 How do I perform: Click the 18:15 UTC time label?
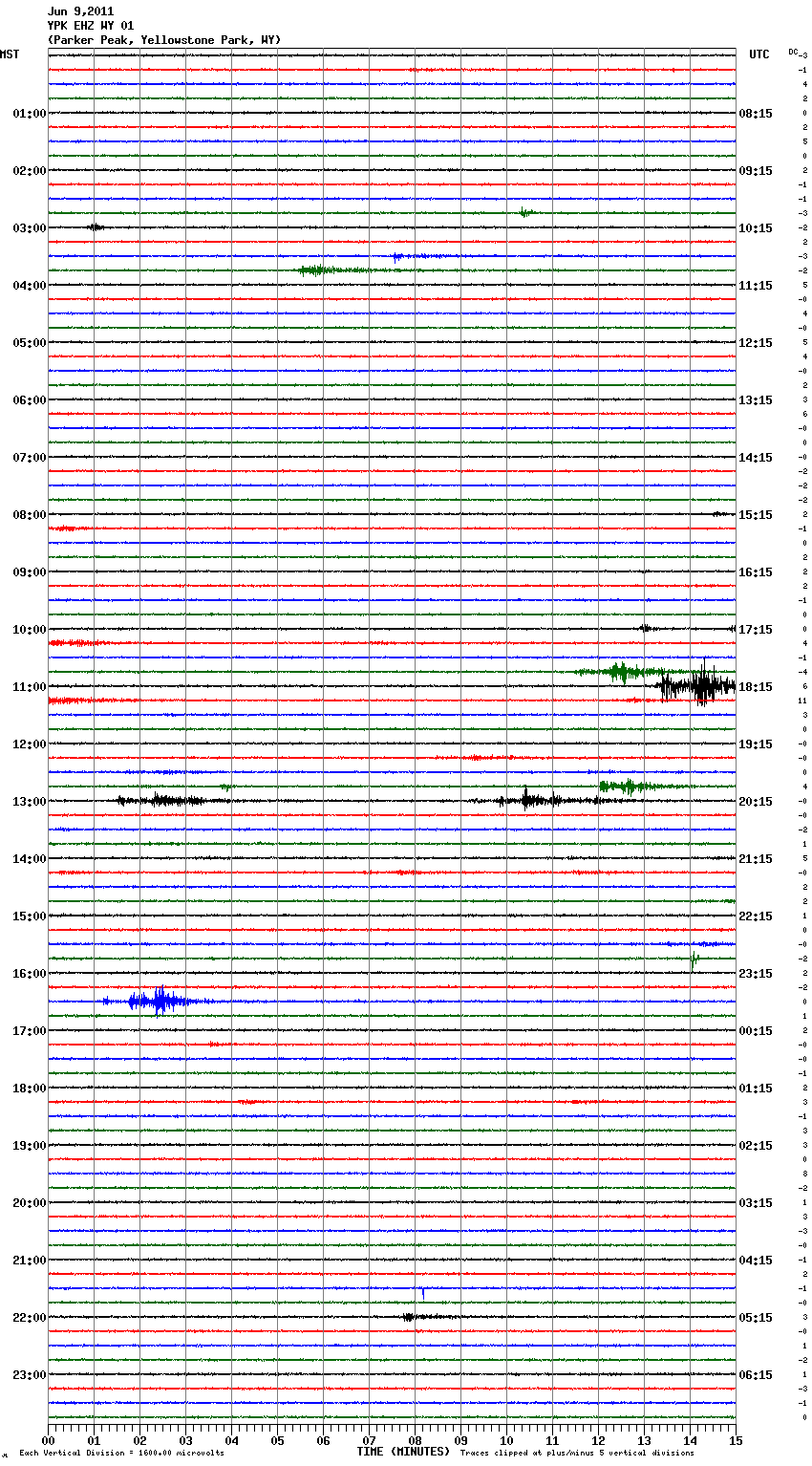(756, 687)
